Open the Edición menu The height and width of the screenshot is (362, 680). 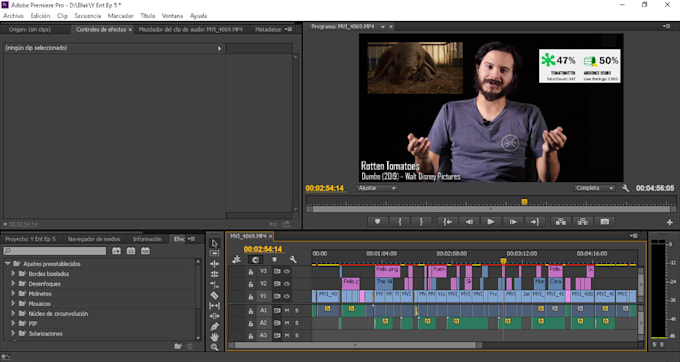40,16
